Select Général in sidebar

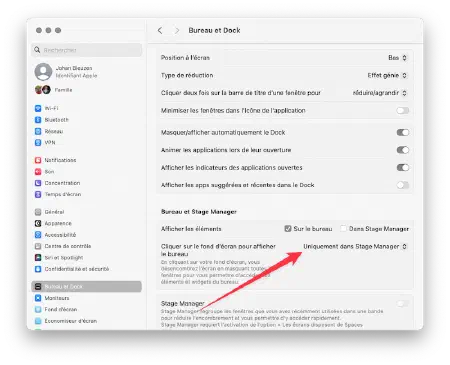click(87, 212)
